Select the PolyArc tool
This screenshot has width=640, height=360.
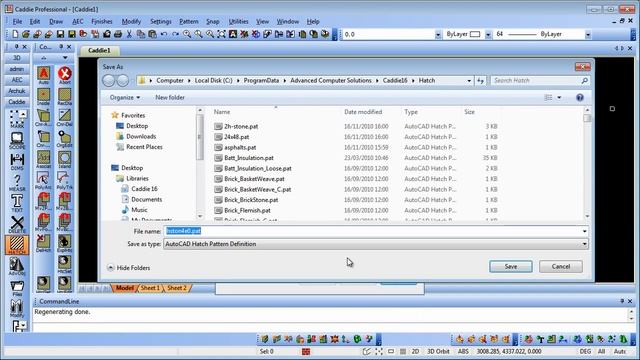44,180
